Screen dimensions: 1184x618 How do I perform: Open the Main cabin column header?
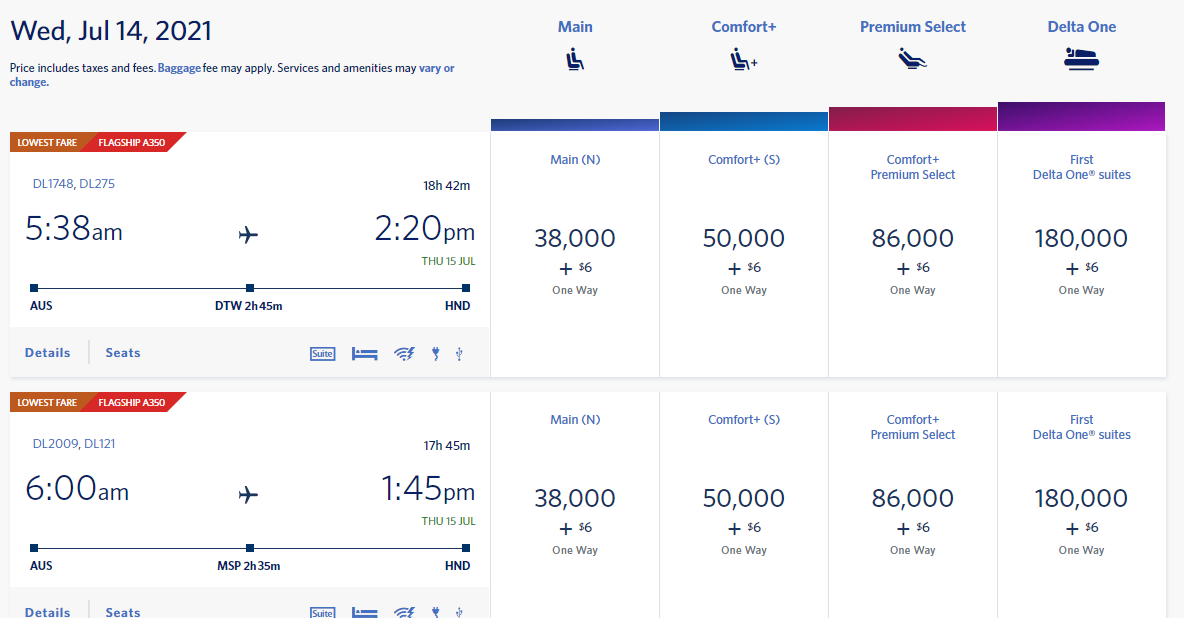click(575, 26)
